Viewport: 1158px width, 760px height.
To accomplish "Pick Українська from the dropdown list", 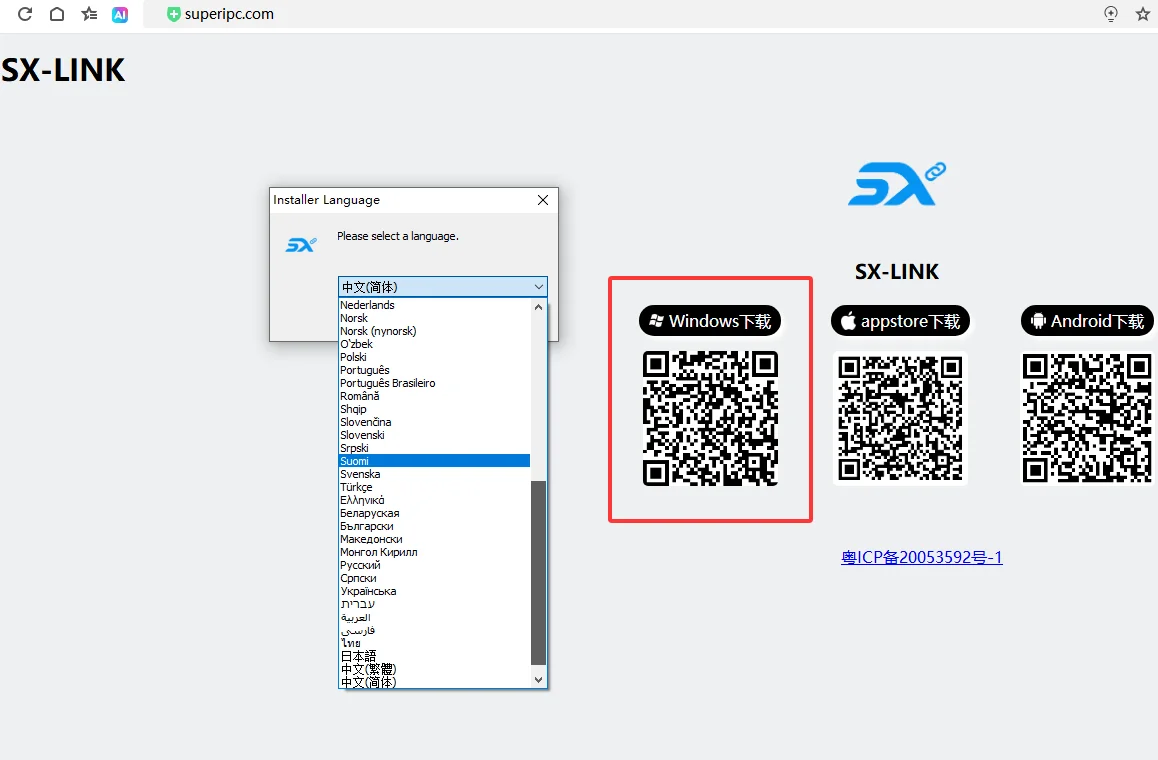I will [x=434, y=591].
